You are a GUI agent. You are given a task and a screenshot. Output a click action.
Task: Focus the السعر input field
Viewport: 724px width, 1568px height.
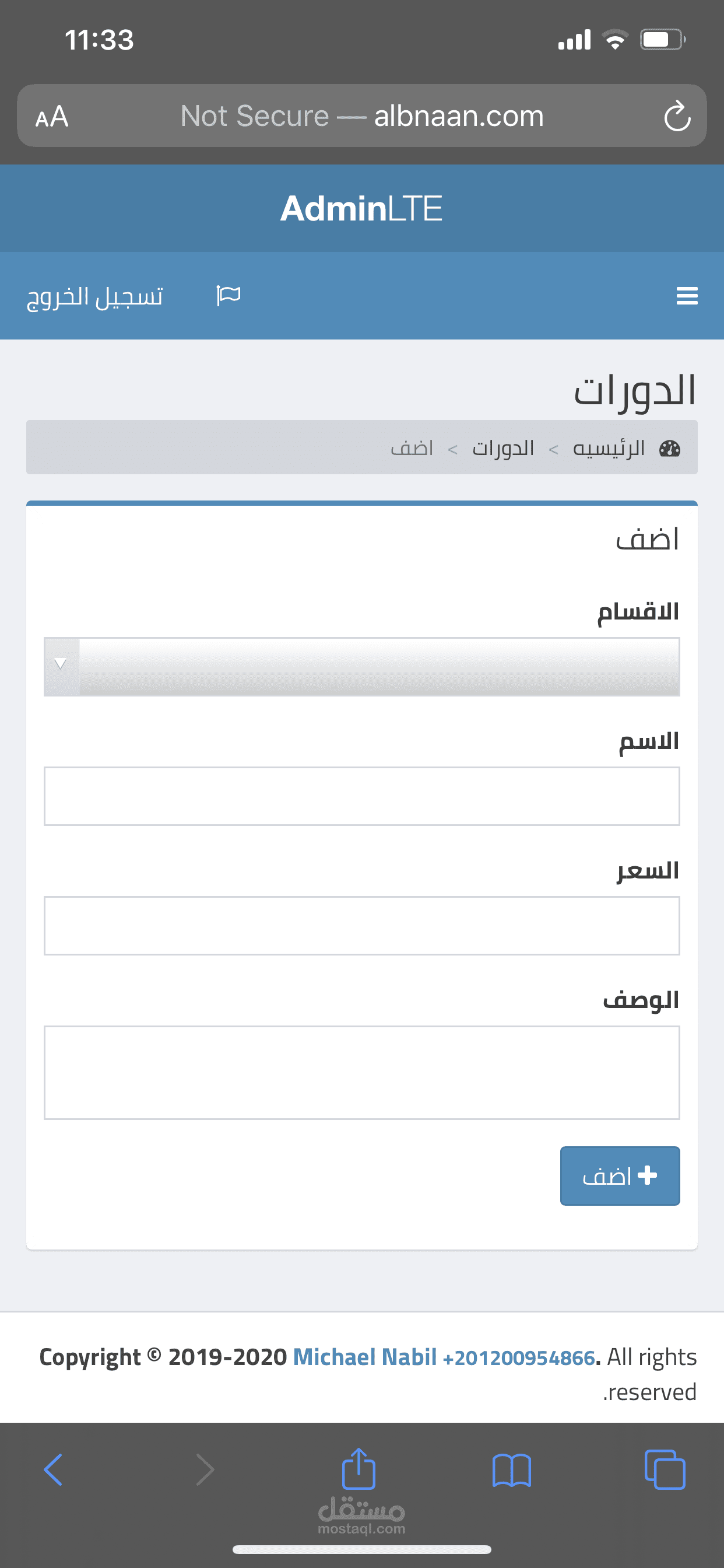pos(361,925)
